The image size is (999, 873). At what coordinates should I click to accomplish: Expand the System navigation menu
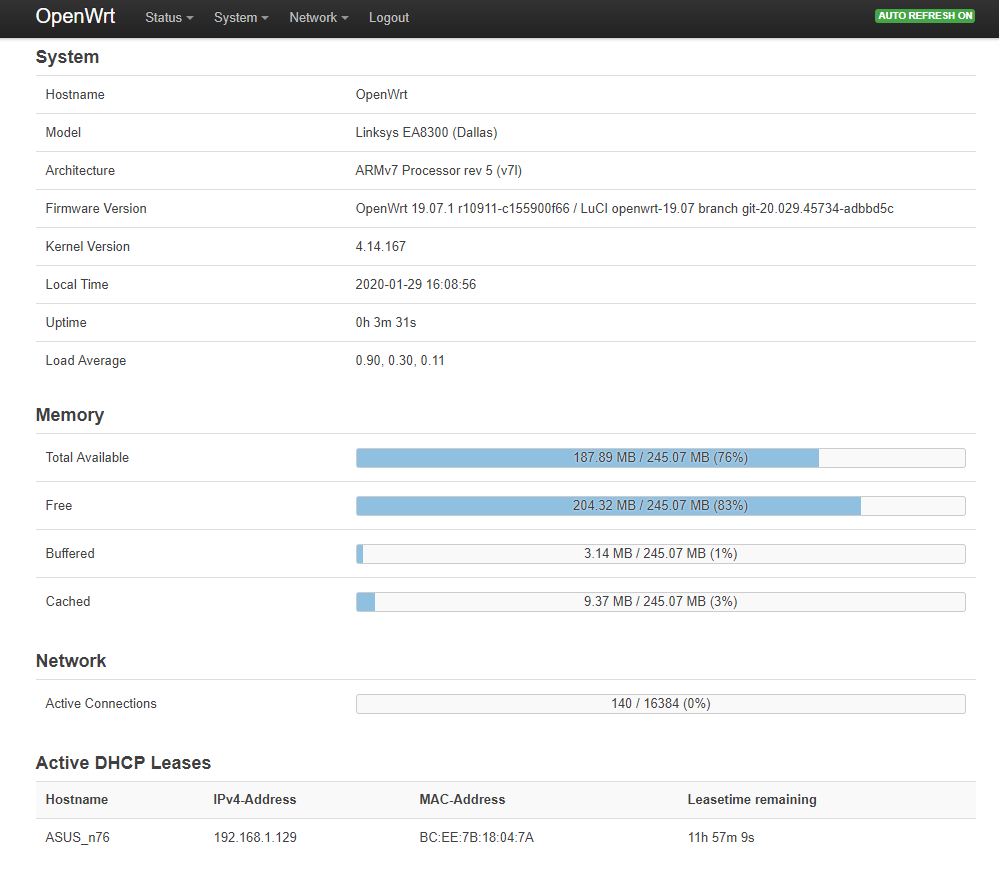pyautogui.click(x=241, y=18)
